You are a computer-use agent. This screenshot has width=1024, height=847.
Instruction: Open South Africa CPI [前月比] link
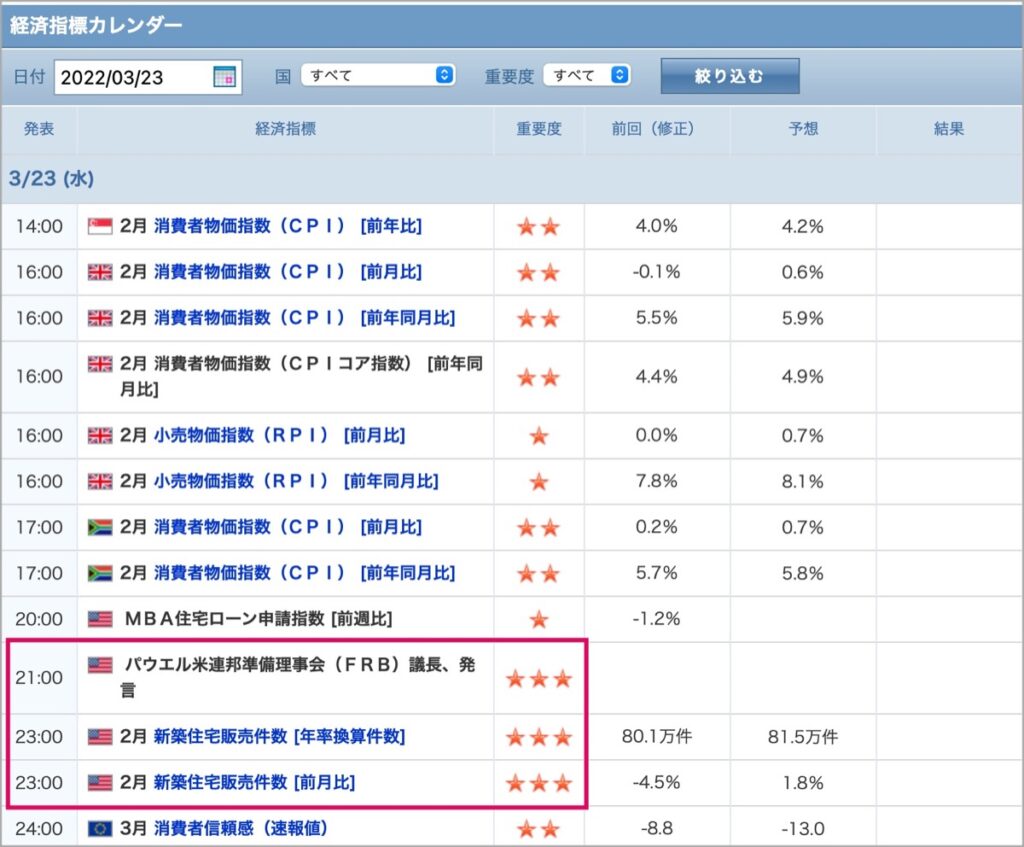(288, 526)
